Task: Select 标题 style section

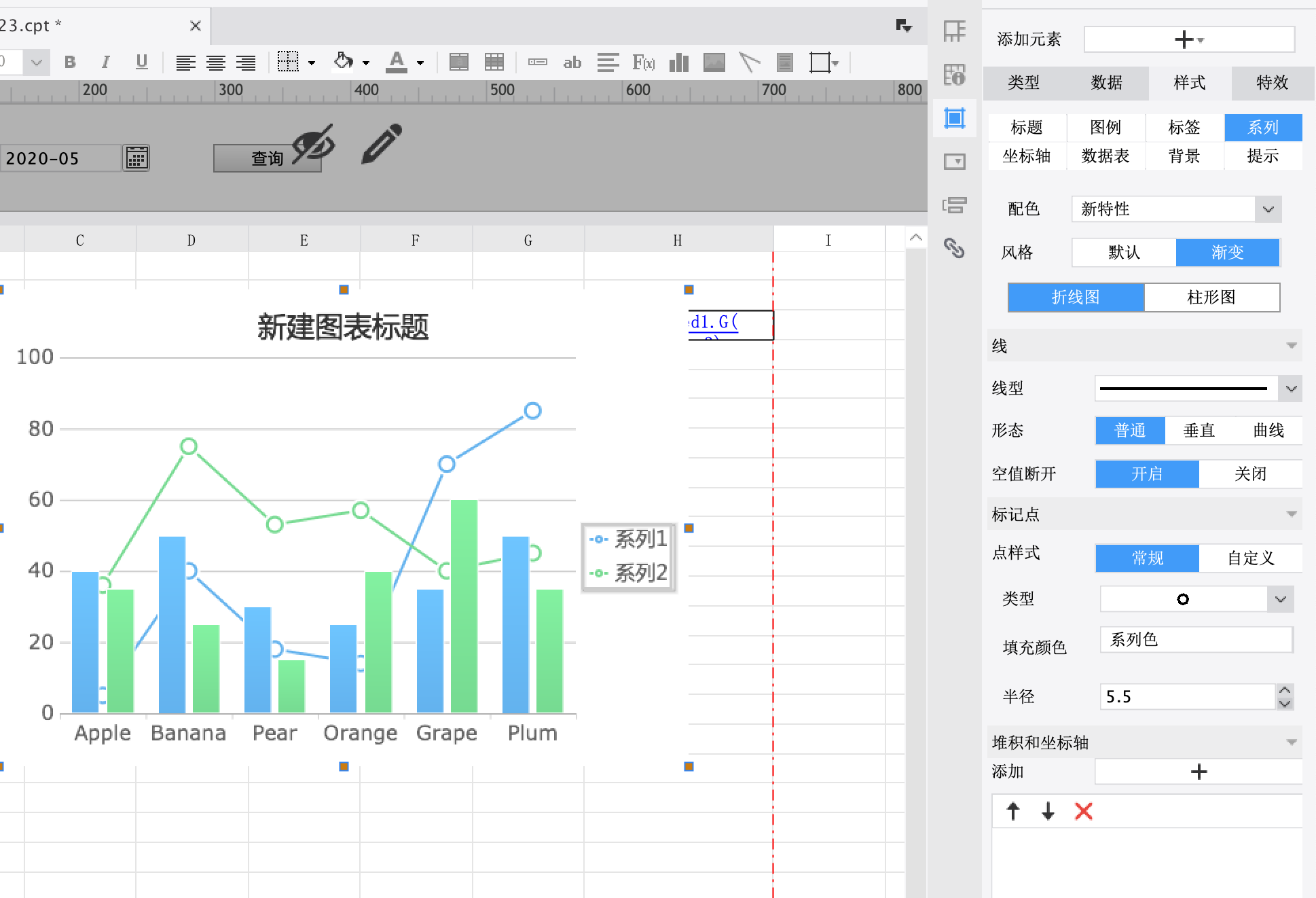Action: (1027, 128)
